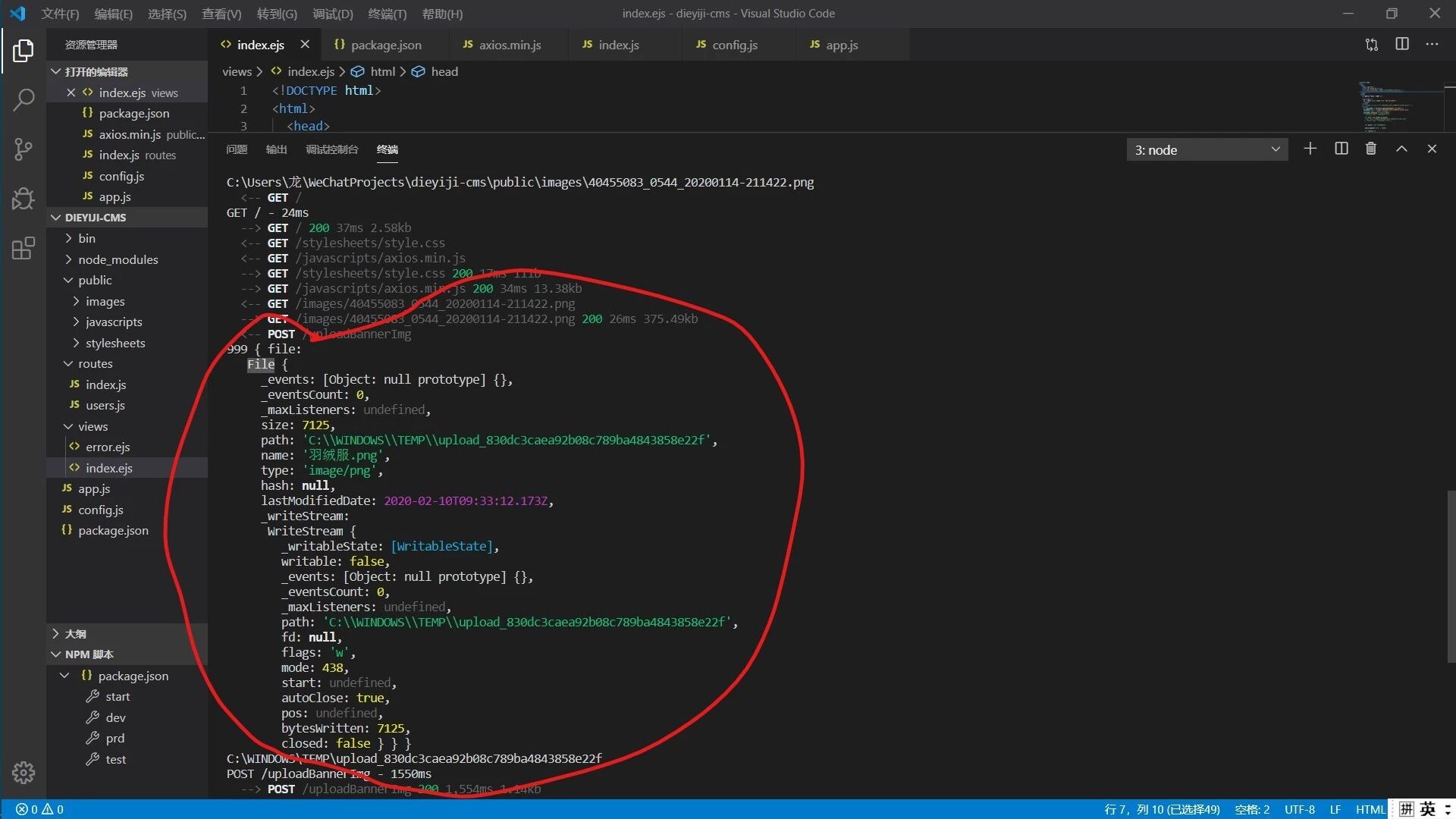Collapse the NPM 脚本 section
Viewport: 1456px width, 819px height.
coord(89,654)
